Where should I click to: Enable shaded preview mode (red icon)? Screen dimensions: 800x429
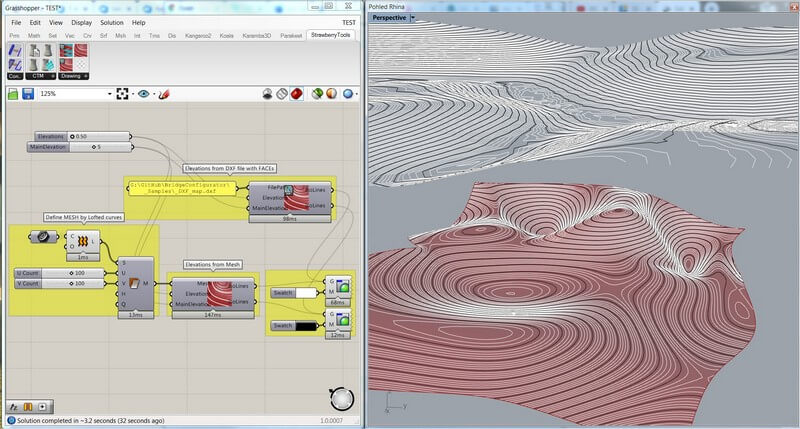coord(297,94)
